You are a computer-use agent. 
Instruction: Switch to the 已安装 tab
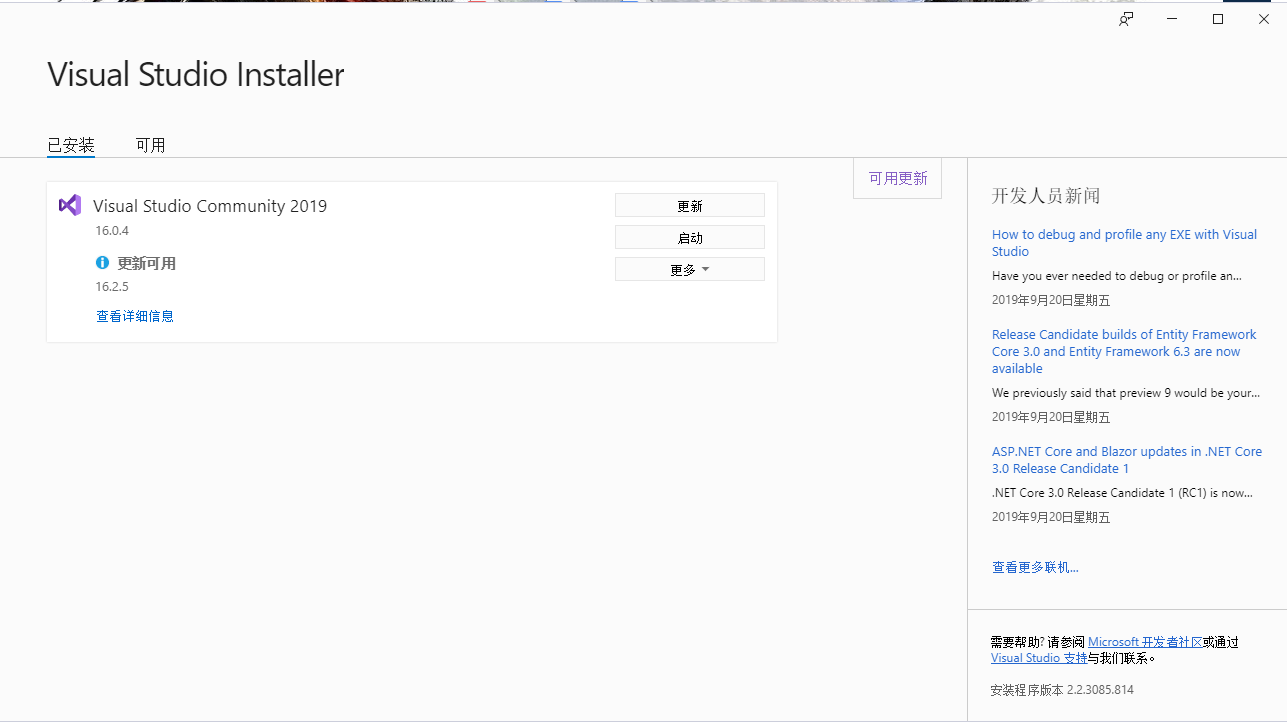[x=71, y=145]
